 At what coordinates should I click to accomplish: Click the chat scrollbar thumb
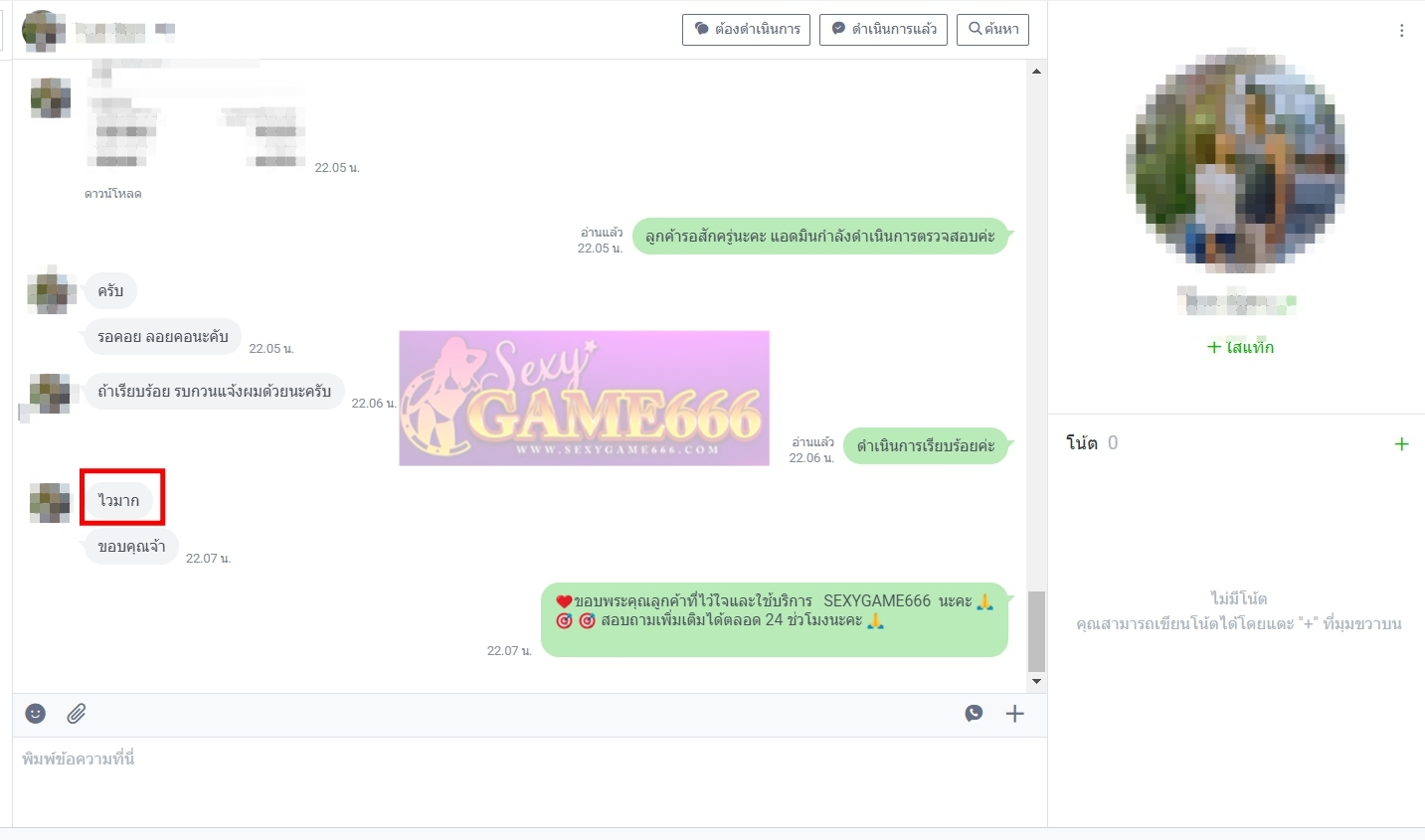pyautogui.click(x=1036, y=631)
